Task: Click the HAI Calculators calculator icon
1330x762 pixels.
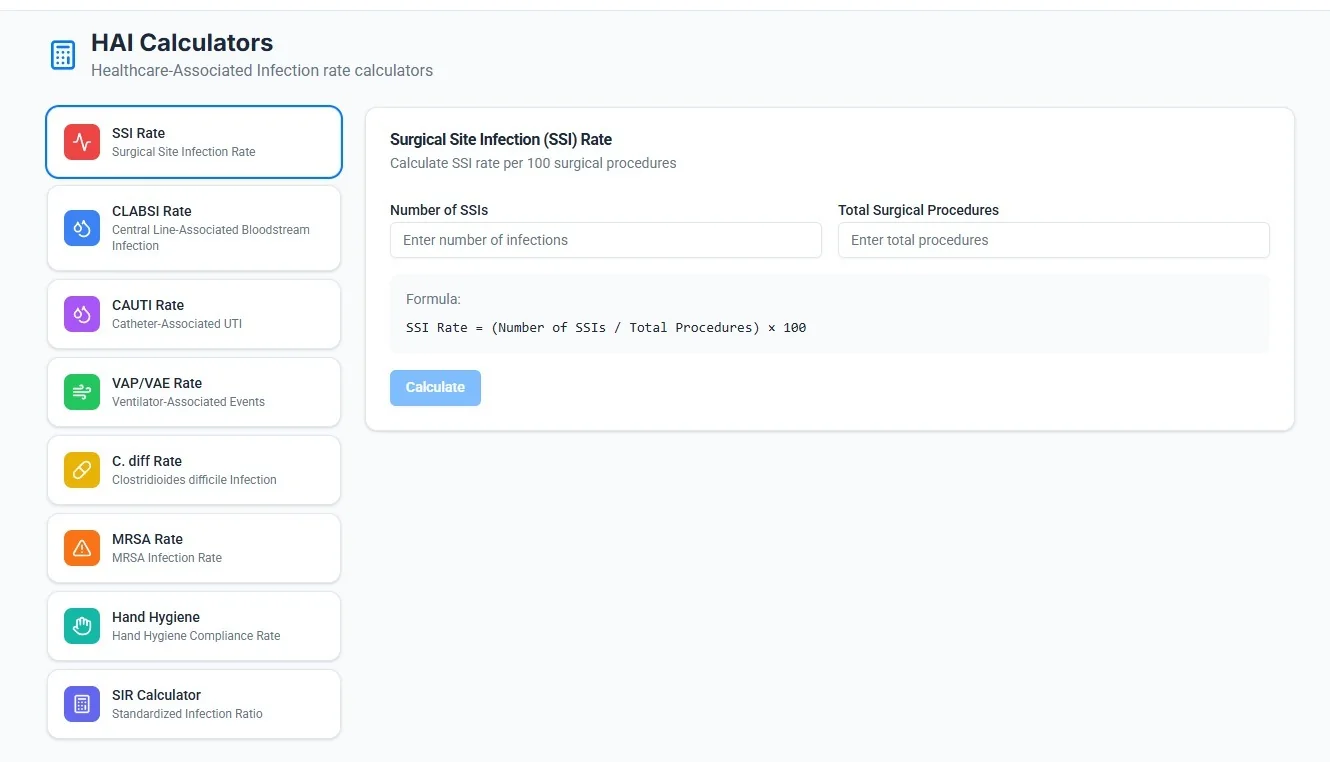Action: (63, 56)
